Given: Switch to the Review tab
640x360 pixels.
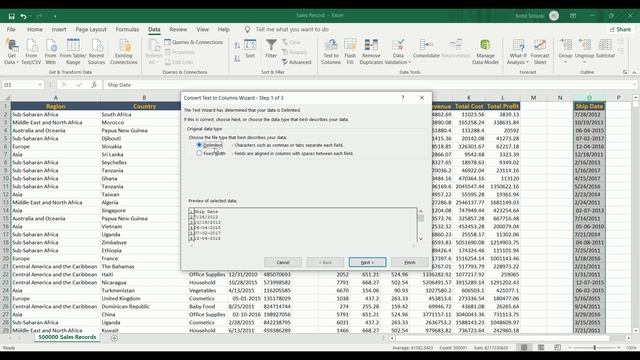Looking at the screenshot, I should tap(178, 29).
